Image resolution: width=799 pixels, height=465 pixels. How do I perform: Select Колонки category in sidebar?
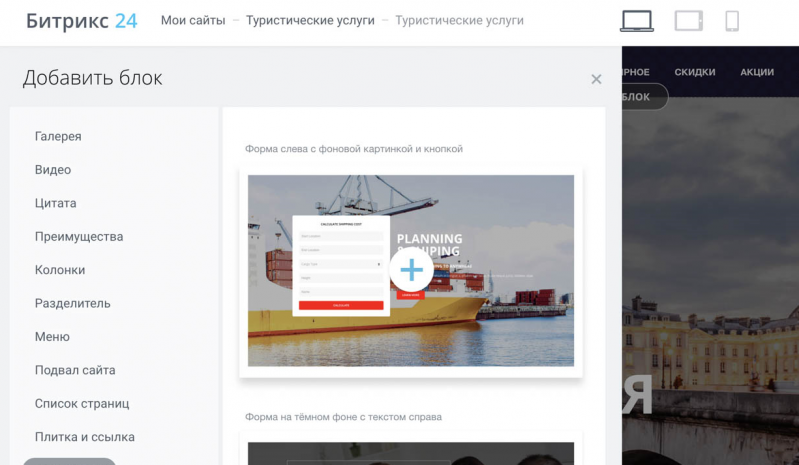click(x=60, y=270)
